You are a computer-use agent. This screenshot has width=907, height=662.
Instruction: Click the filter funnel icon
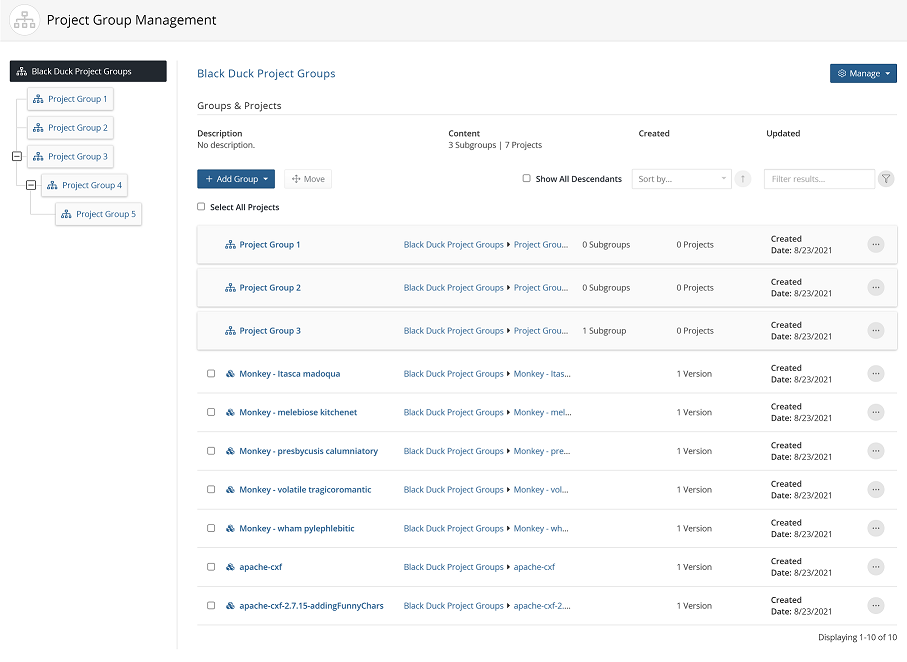pos(886,179)
